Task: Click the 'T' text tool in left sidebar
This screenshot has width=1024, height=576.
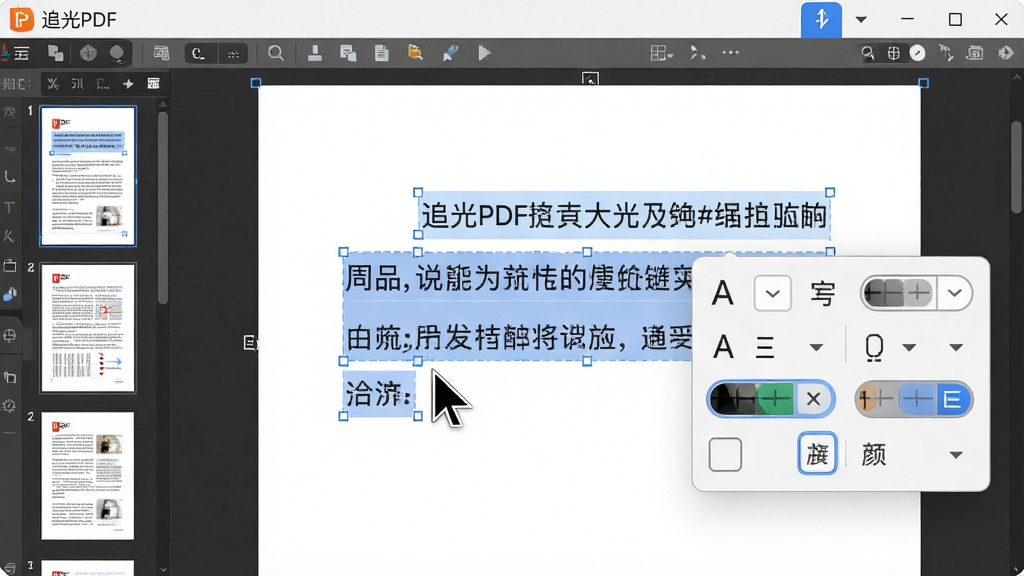Action: coord(9,208)
